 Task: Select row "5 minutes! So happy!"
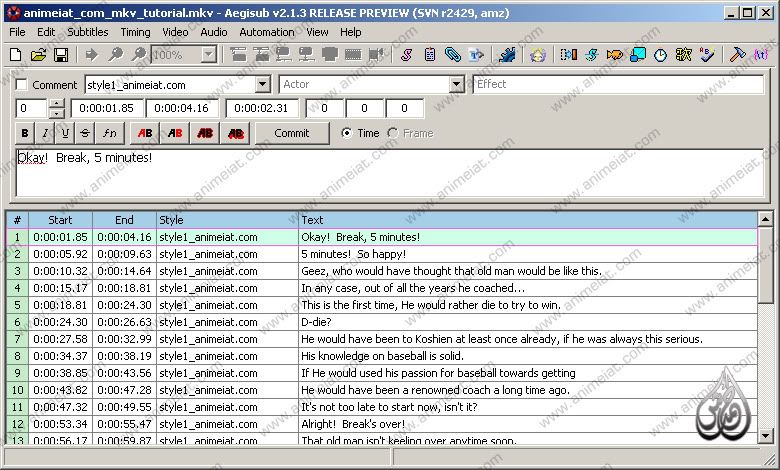(382, 254)
